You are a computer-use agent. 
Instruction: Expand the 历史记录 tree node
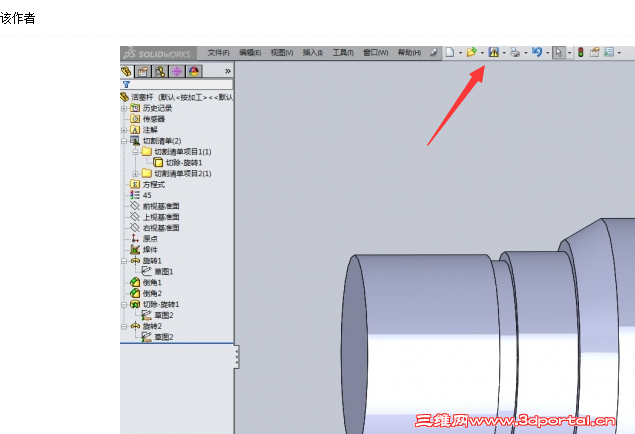[x=124, y=108]
